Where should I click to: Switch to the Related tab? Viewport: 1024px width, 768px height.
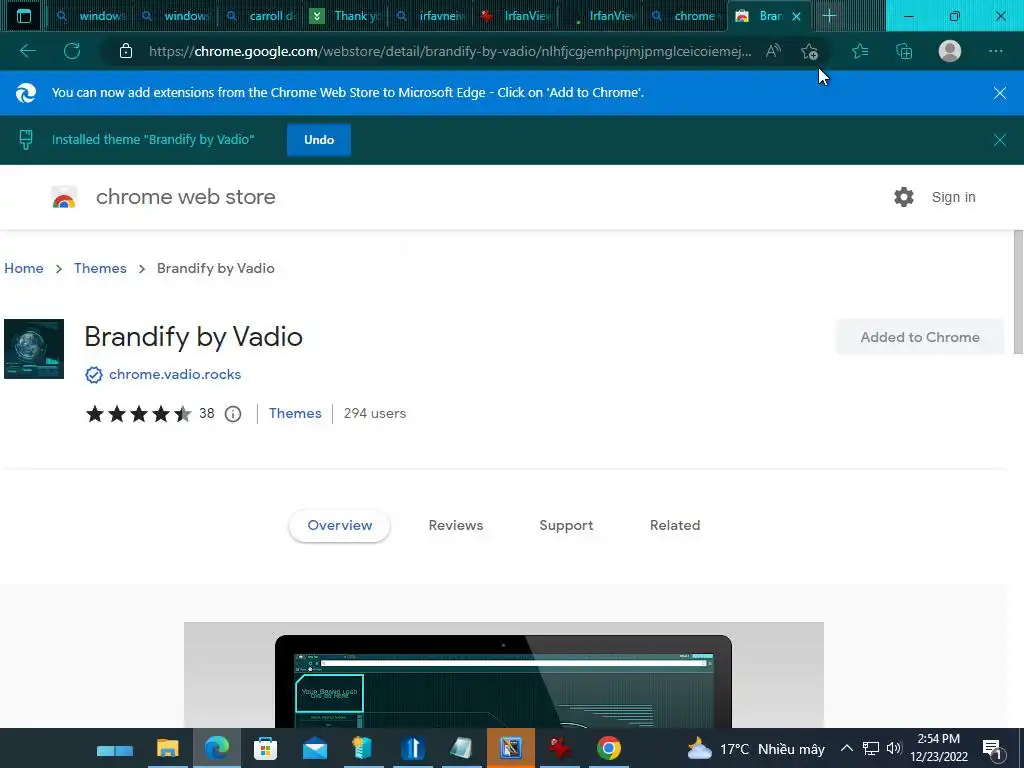pos(675,526)
